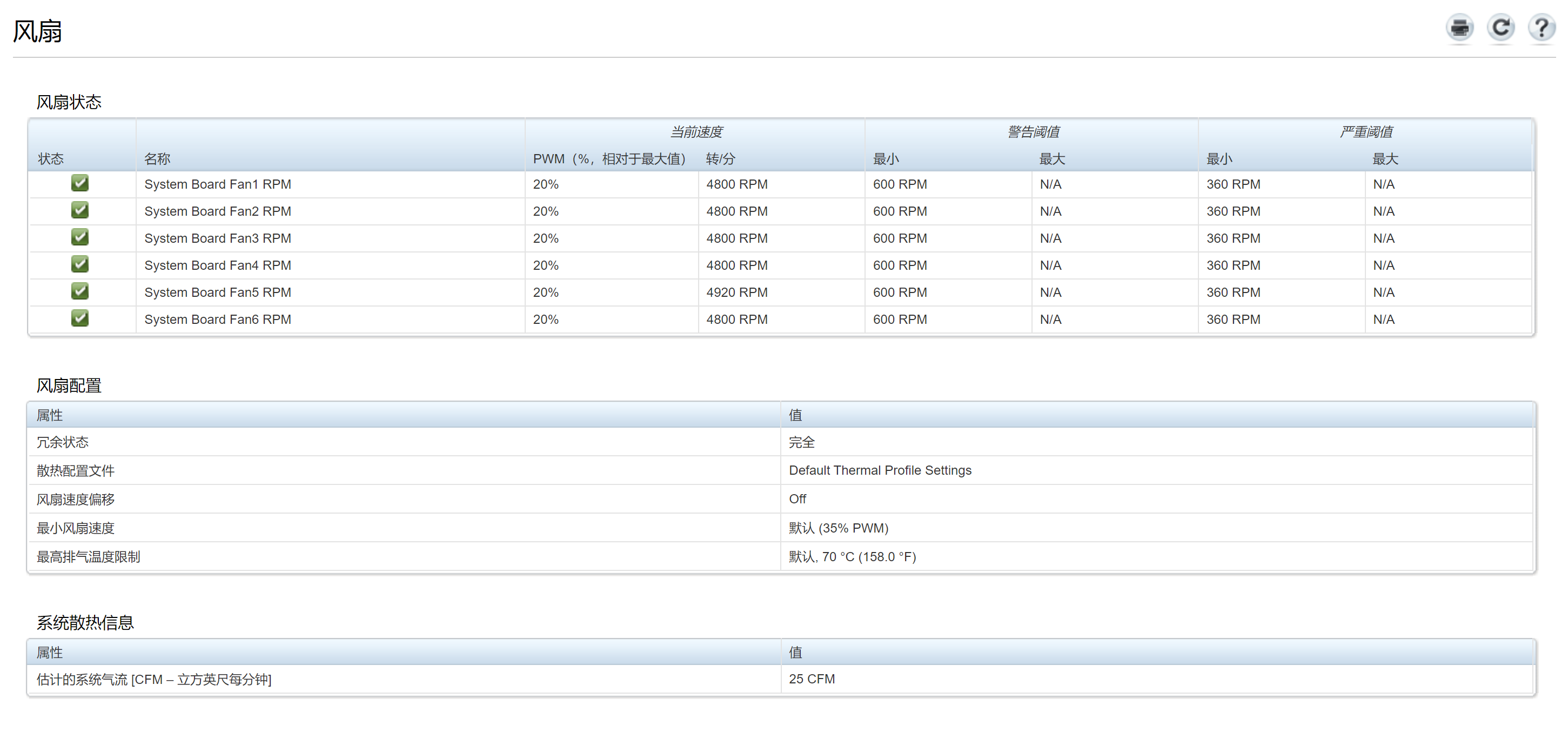The width and height of the screenshot is (1568, 738).
Task: Click Fan2 green status checkmark icon
Action: tap(80, 210)
